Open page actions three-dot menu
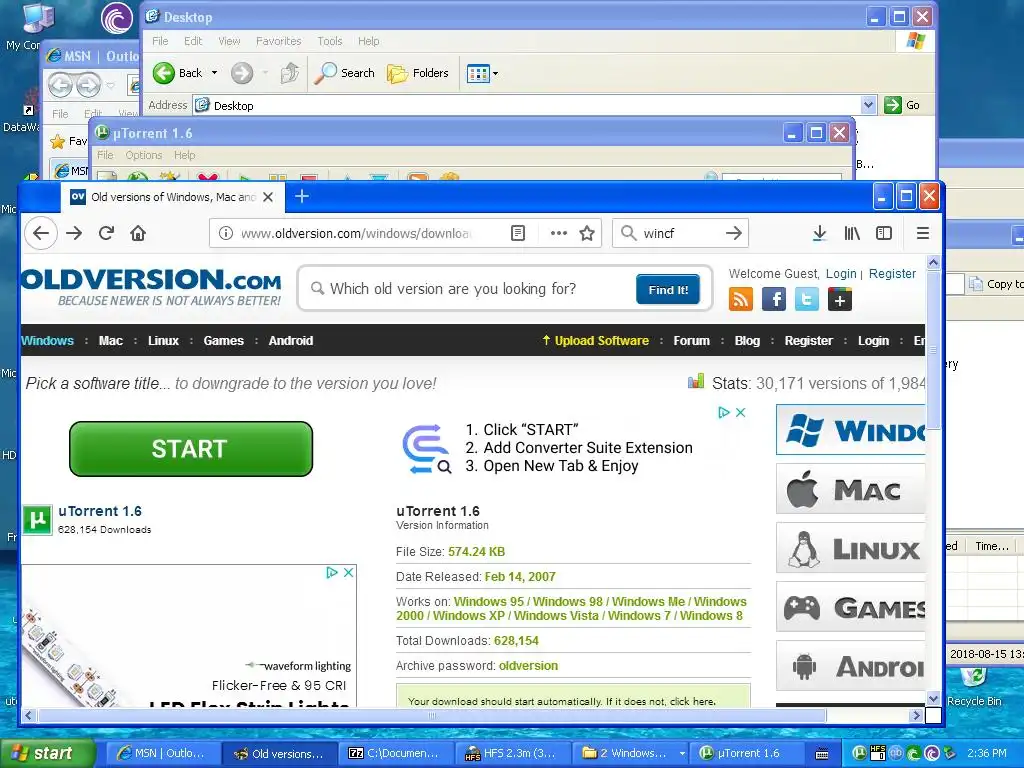1024x768 pixels. tap(558, 233)
